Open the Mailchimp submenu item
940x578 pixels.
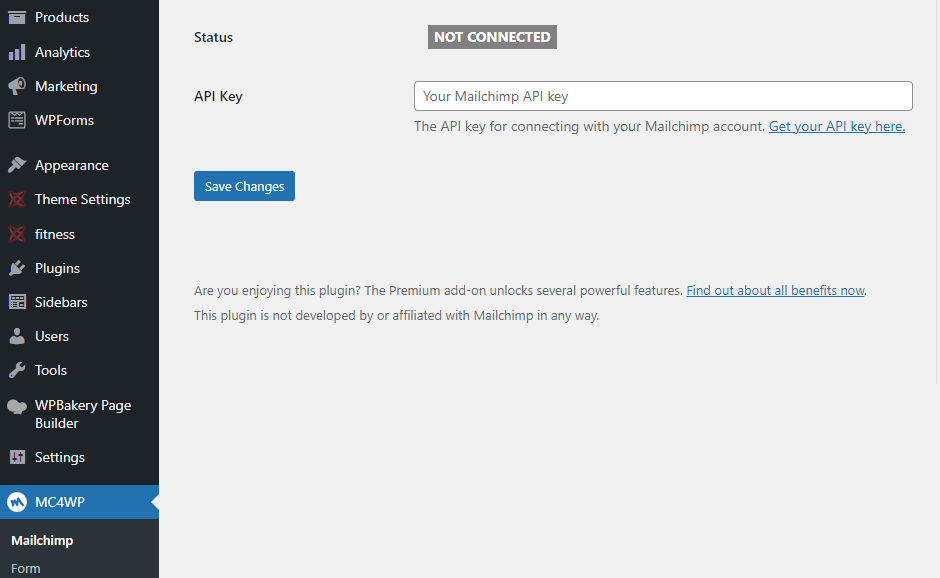click(x=42, y=540)
